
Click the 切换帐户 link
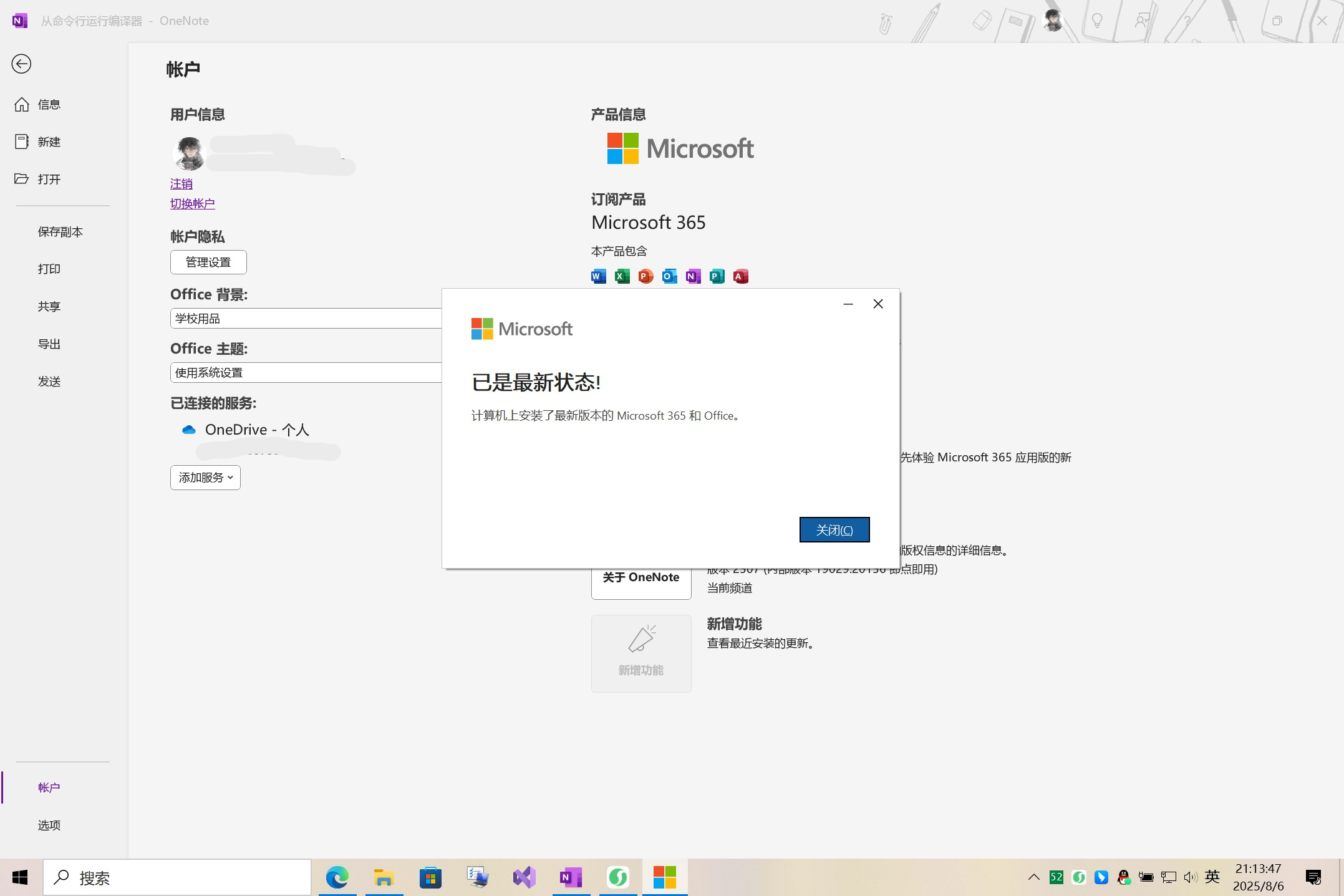(x=192, y=203)
